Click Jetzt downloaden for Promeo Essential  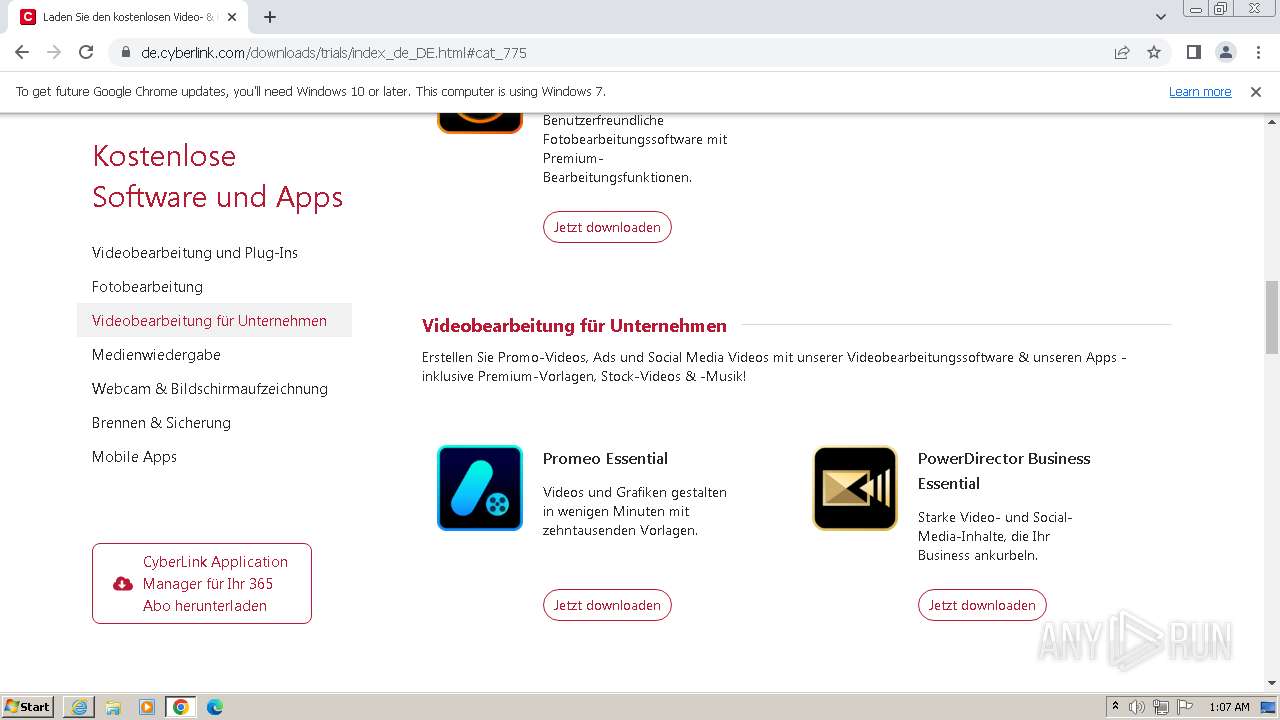tap(607, 605)
